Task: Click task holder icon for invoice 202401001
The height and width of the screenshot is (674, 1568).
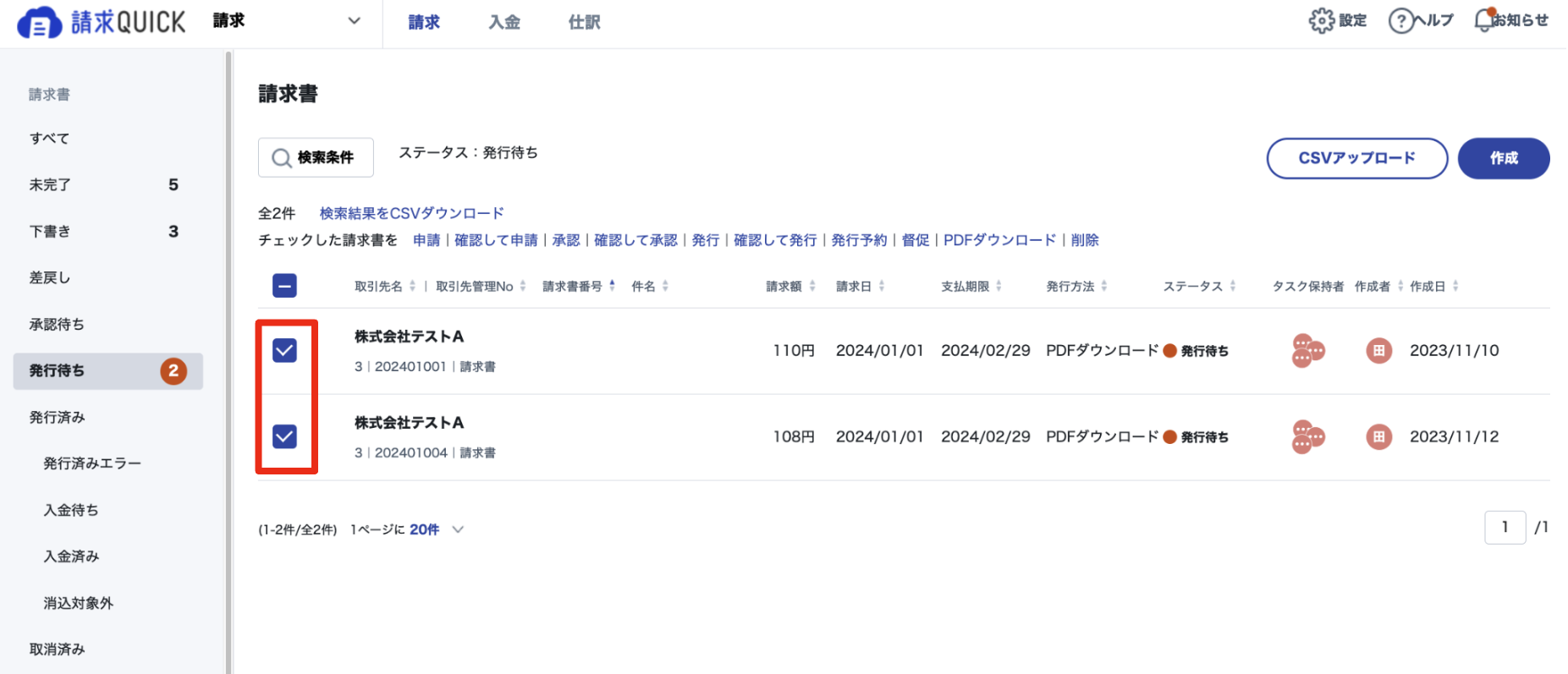Action: [x=1307, y=350]
